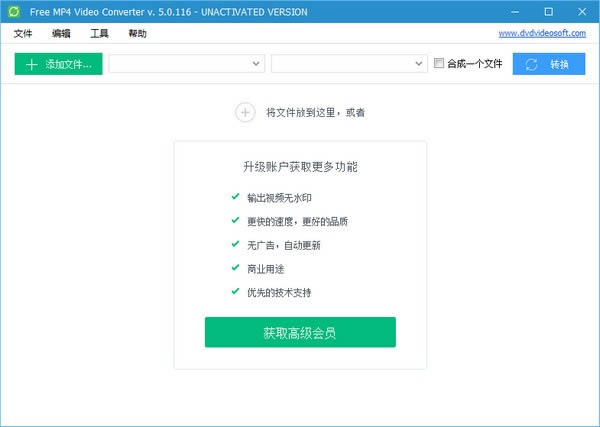Click the 升级账户获取更多功能 heading
The height and width of the screenshot is (427, 600).
pos(300,167)
